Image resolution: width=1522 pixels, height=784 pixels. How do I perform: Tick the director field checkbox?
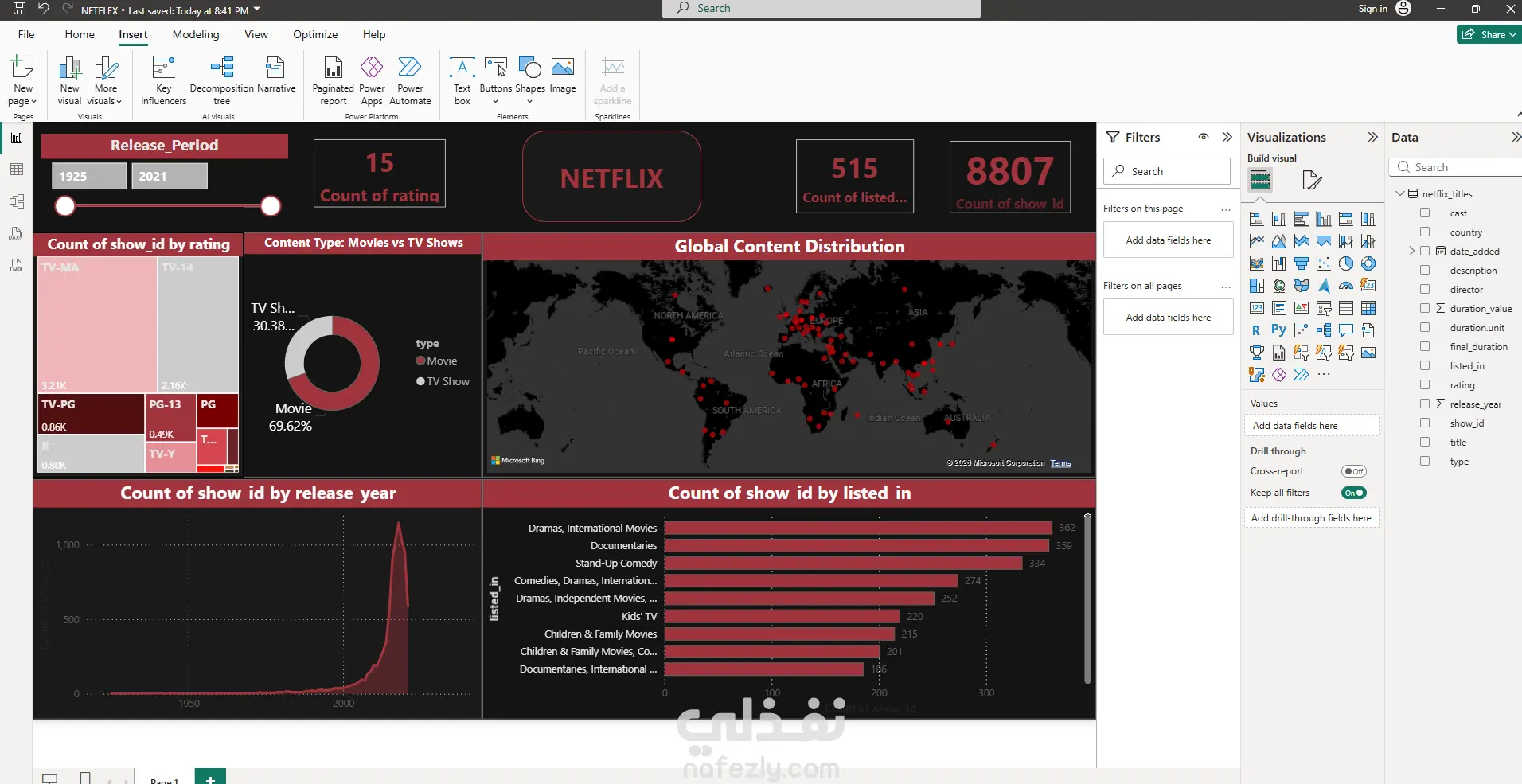pyautogui.click(x=1425, y=289)
